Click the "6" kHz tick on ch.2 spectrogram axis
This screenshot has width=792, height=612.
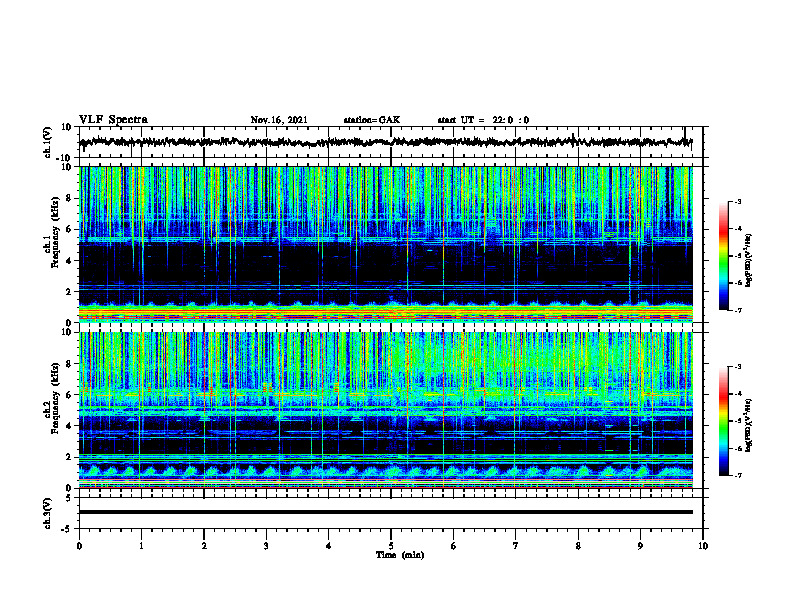[69, 395]
